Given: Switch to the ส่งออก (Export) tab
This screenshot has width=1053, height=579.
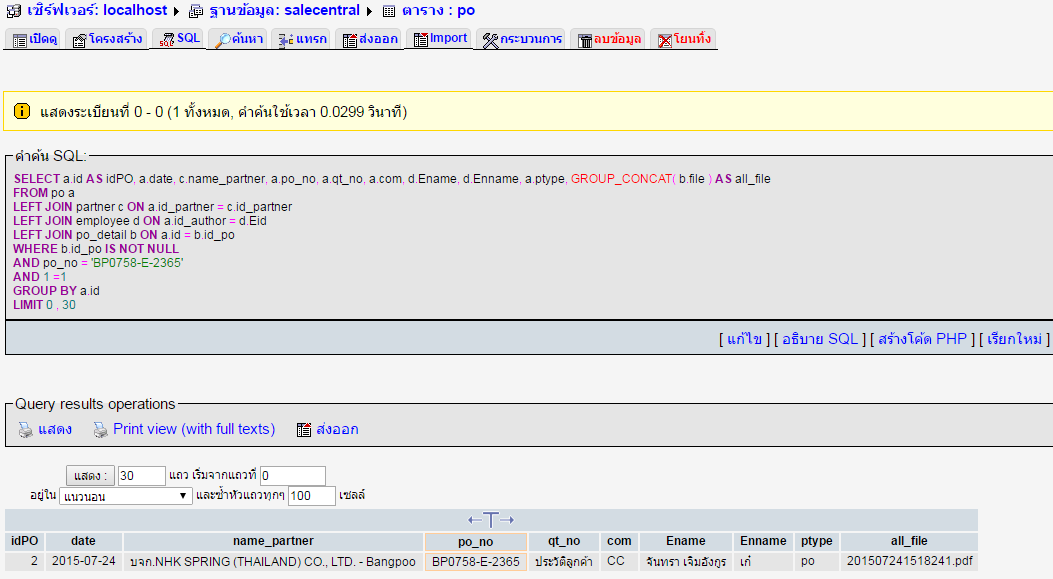Looking at the screenshot, I should click(369, 39).
